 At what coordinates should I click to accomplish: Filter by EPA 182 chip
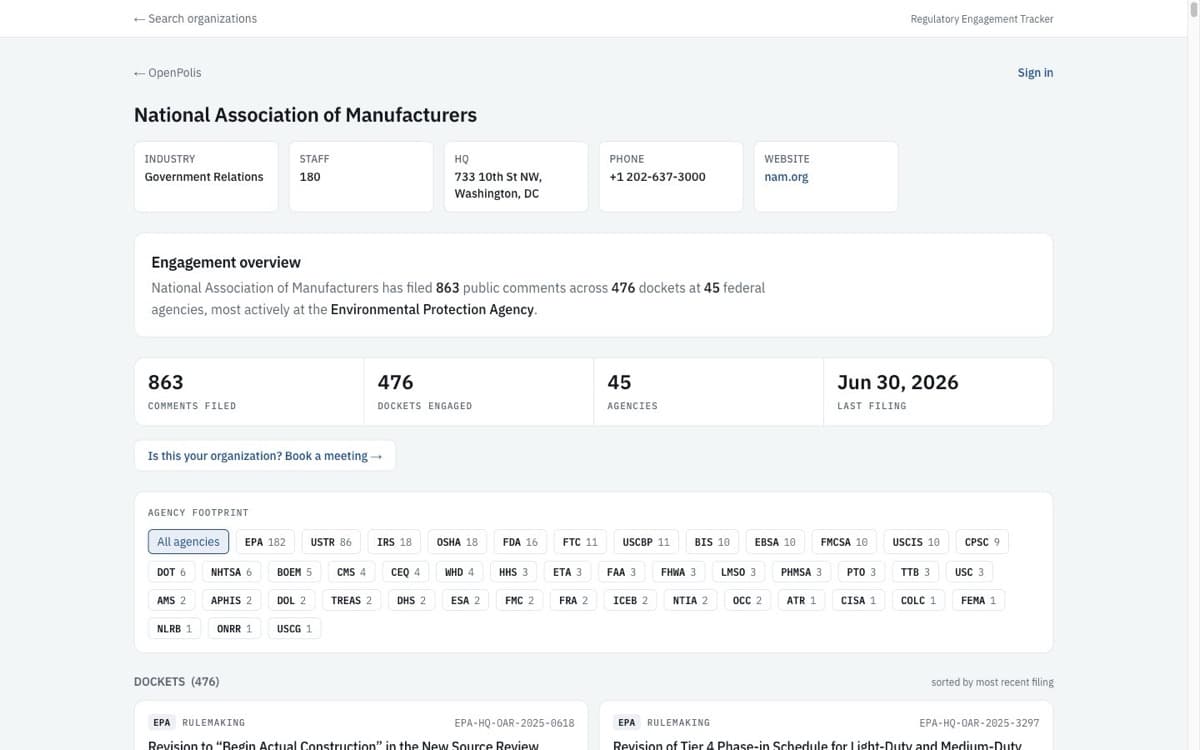pyautogui.click(x=265, y=542)
